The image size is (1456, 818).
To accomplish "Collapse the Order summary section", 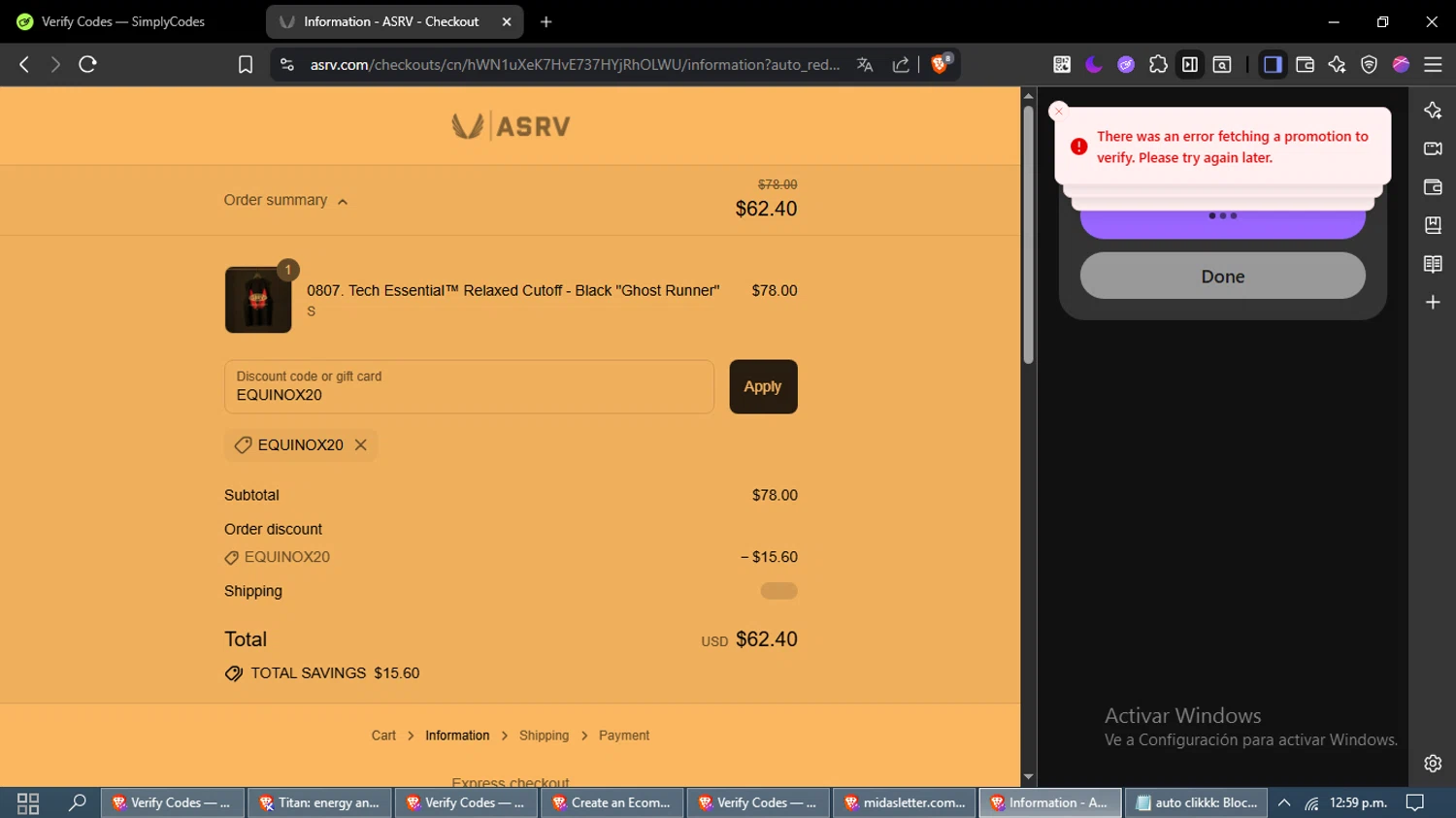I will click(285, 200).
